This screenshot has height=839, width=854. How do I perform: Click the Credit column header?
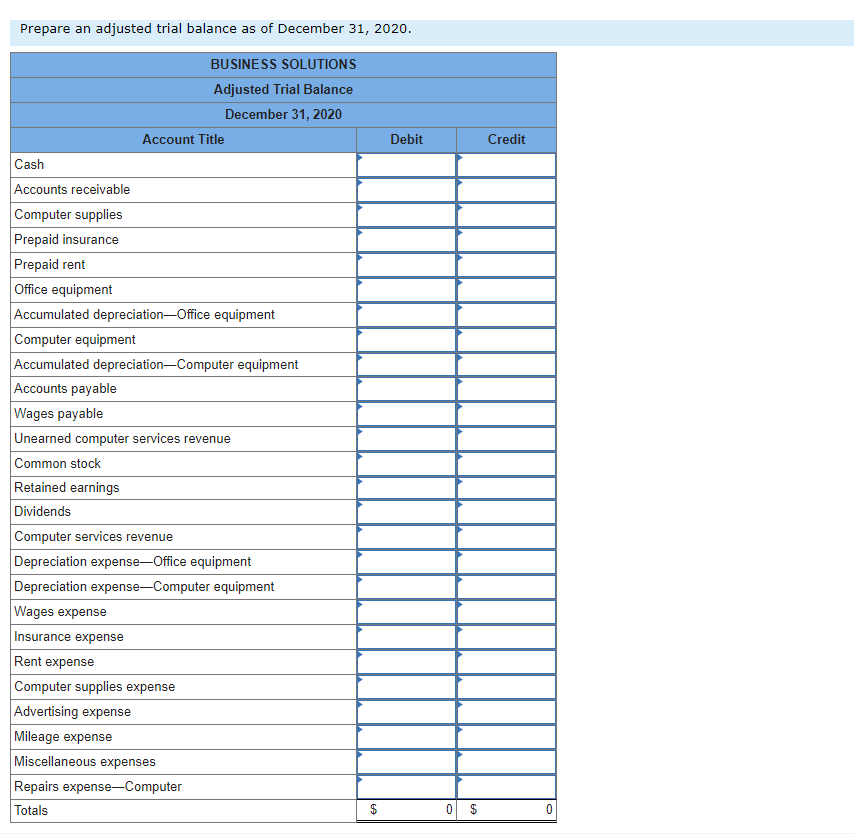point(507,140)
